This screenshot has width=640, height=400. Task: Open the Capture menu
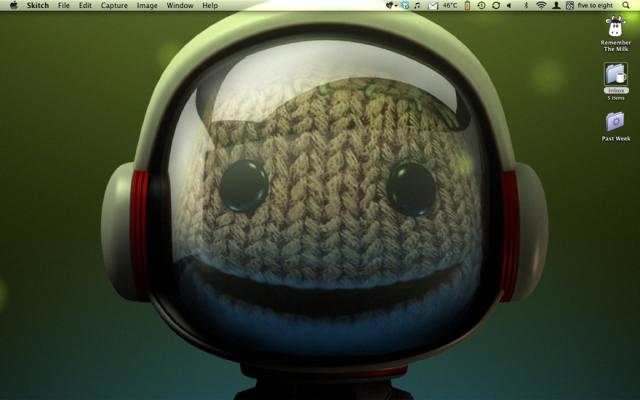tap(114, 5)
